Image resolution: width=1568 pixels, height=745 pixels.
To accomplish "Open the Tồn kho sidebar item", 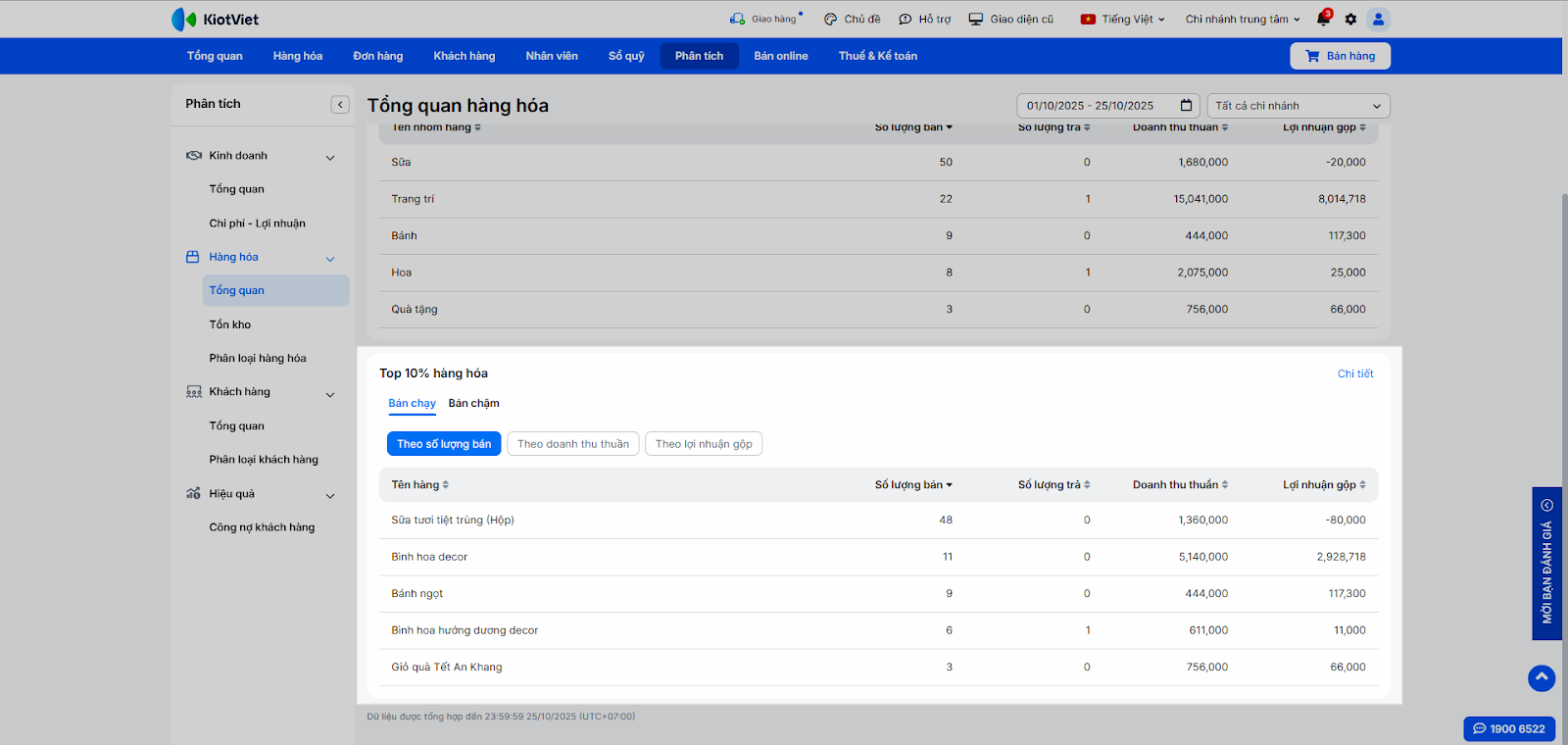I will [230, 324].
